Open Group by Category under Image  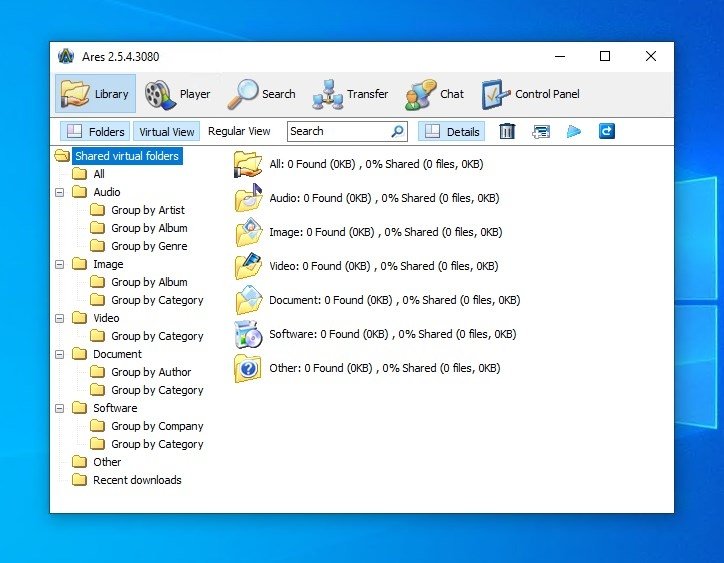click(157, 300)
